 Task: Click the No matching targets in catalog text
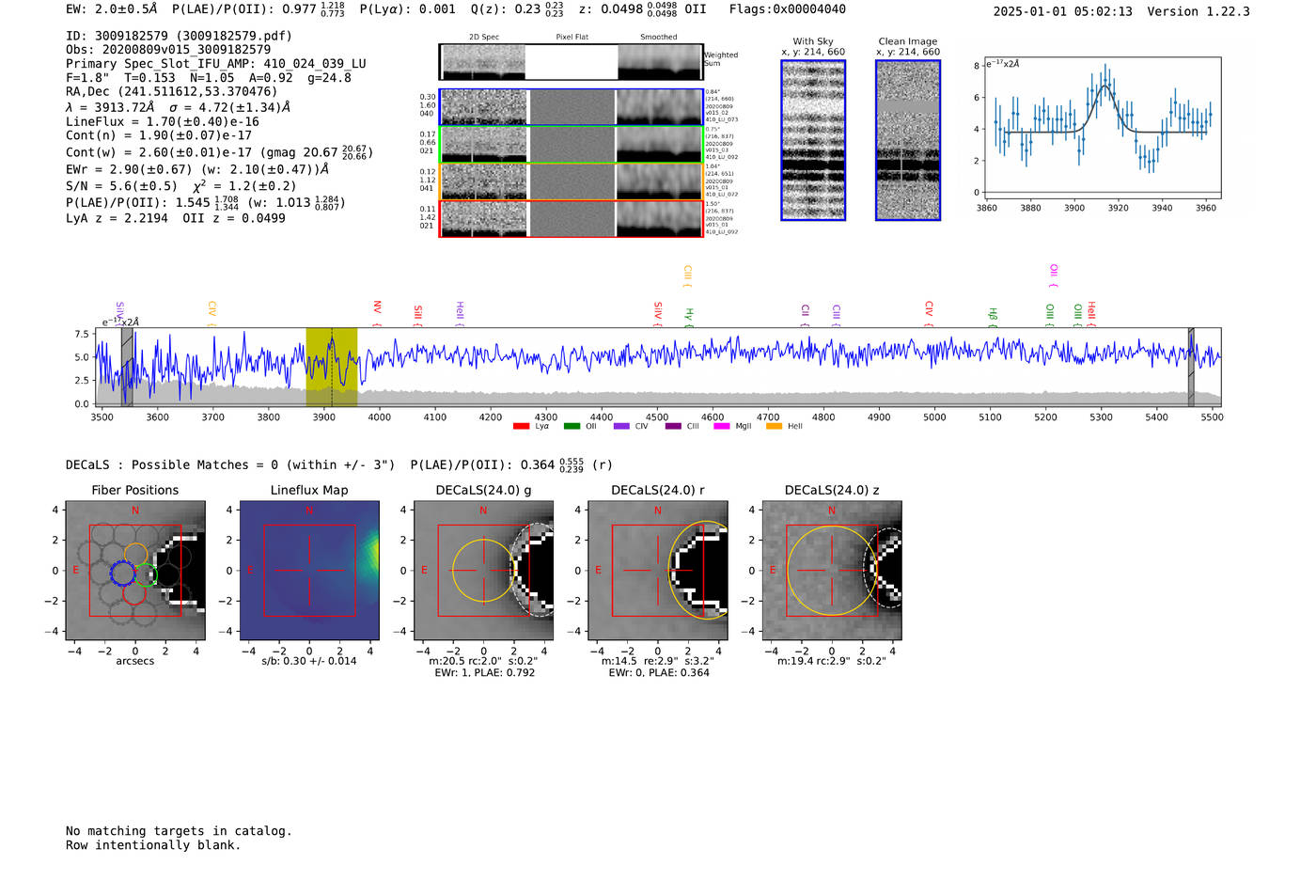coord(179,831)
